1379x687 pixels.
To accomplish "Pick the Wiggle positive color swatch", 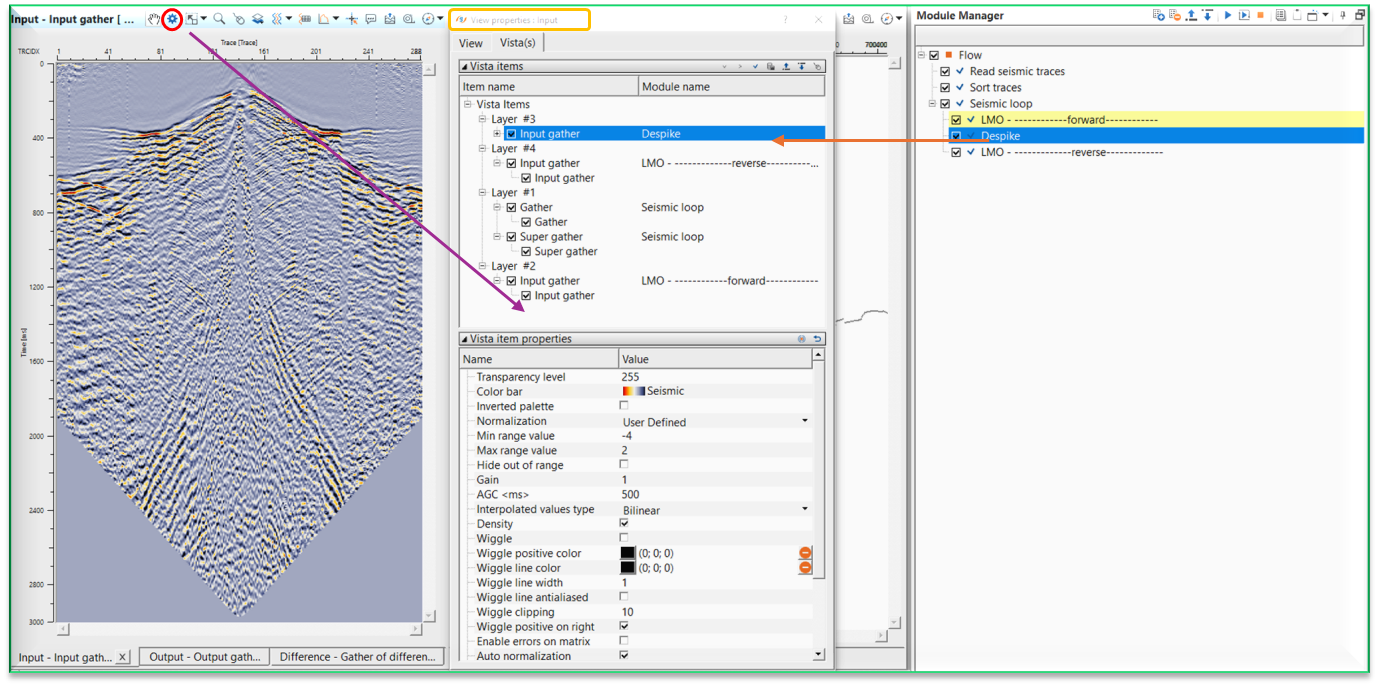I will (x=628, y=553).
